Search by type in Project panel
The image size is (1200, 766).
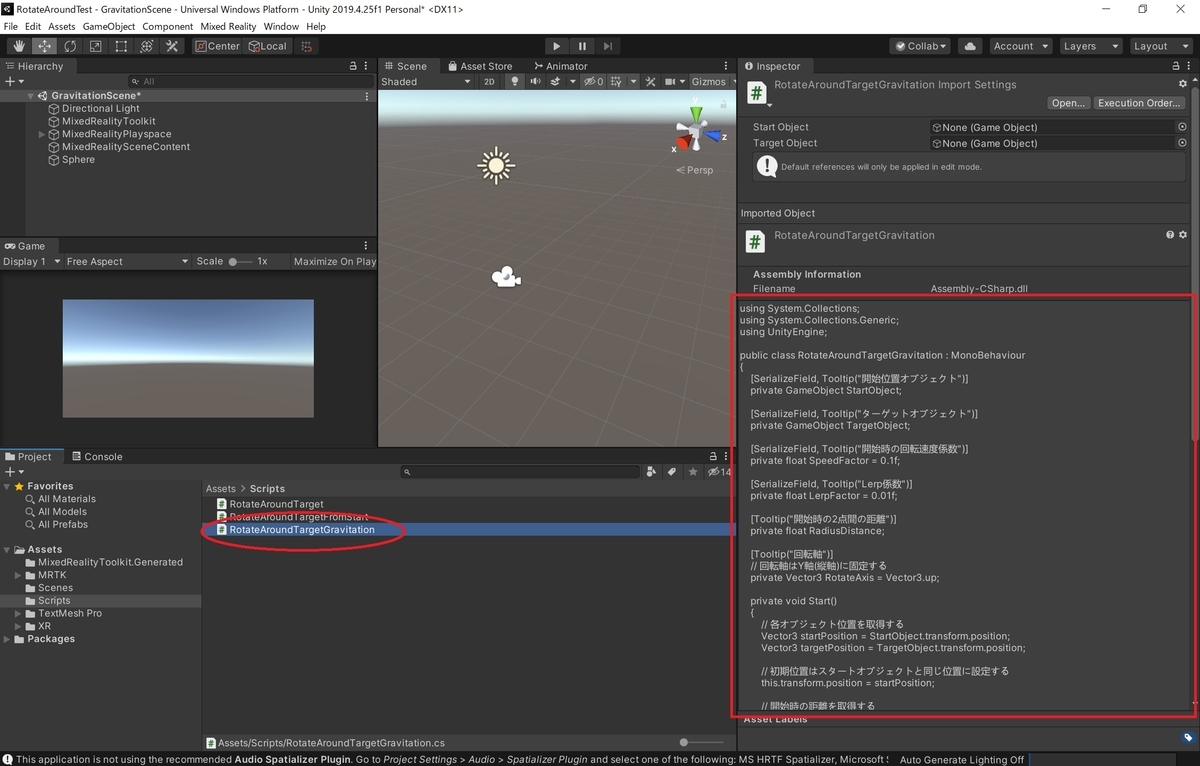pyautogui.click(x=652, y=472)
